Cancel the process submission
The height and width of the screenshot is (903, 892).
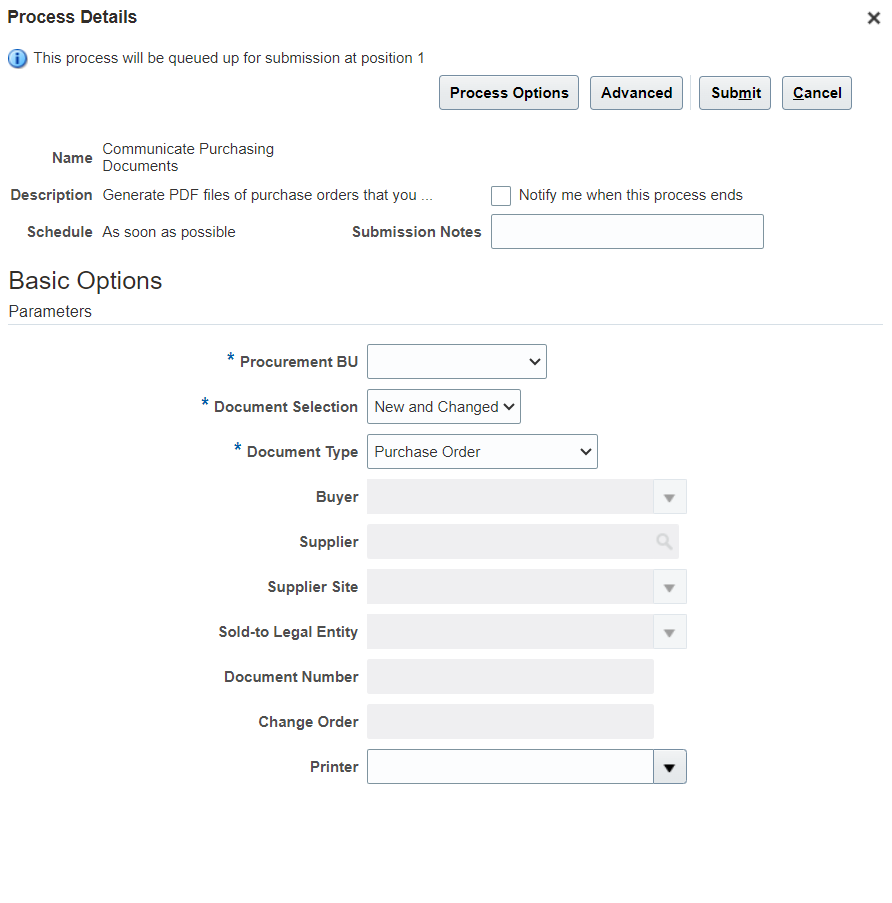pyautogui.click(x=816, y=92)
